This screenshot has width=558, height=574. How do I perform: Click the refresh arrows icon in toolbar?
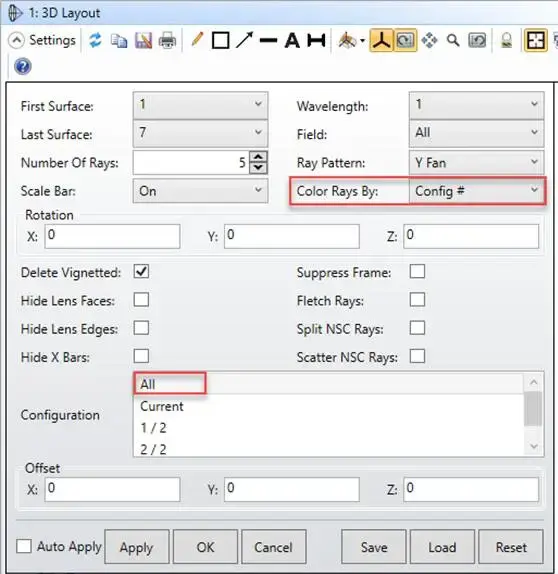click(95, 40)
